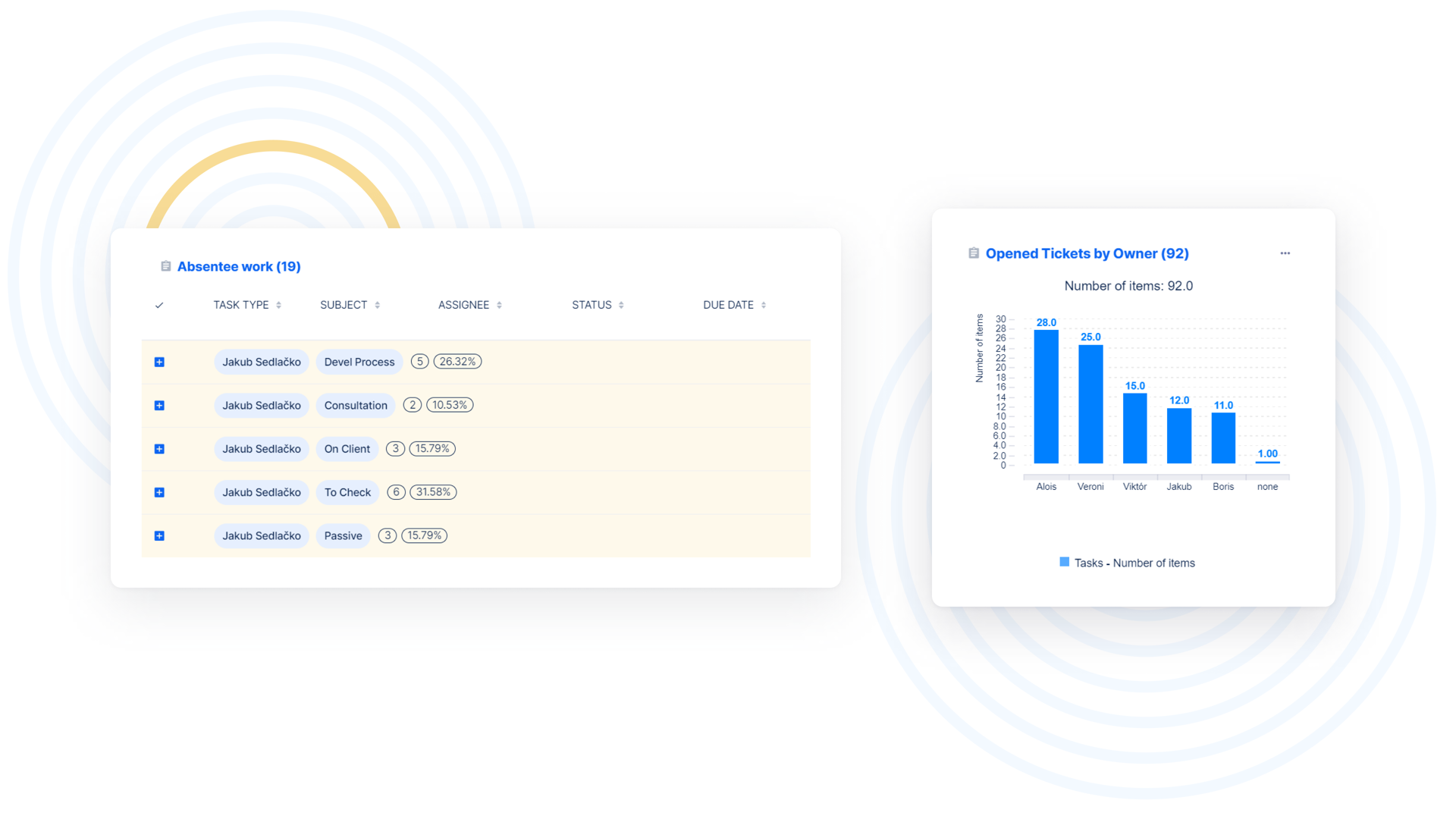Expand the Passive group row
This screenshot has height=816, width=1456.
(159, 536)
